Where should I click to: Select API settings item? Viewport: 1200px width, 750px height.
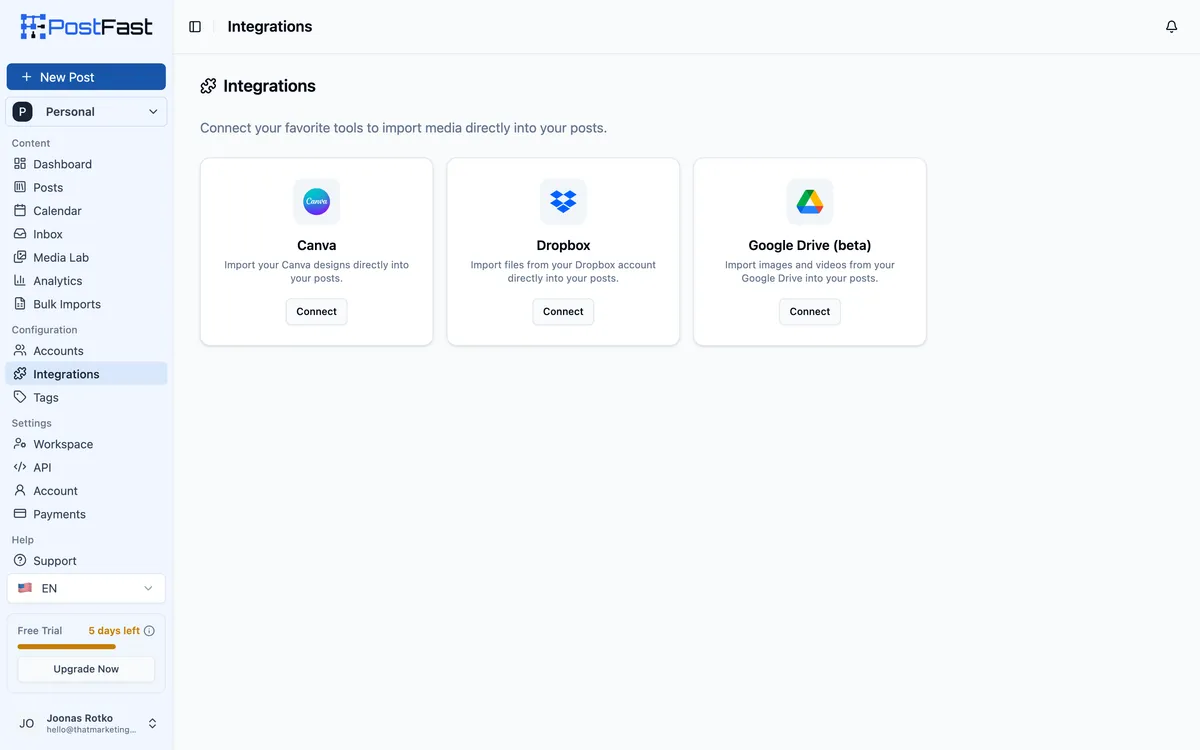tap(86, 467)
